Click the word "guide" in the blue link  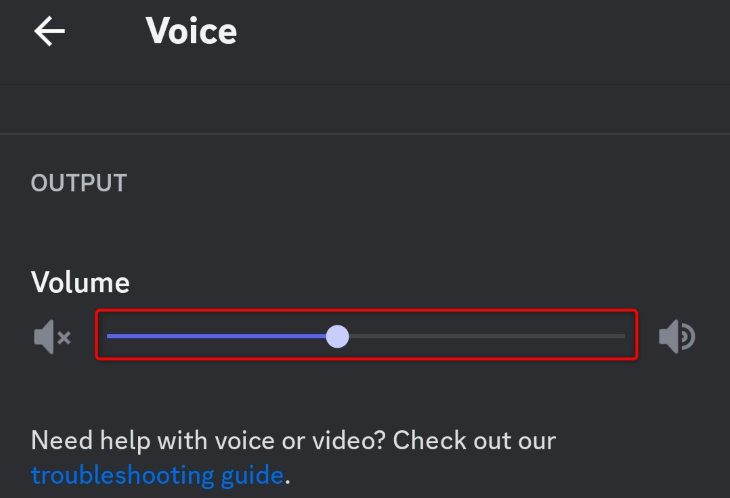click(x=250, y=474)
